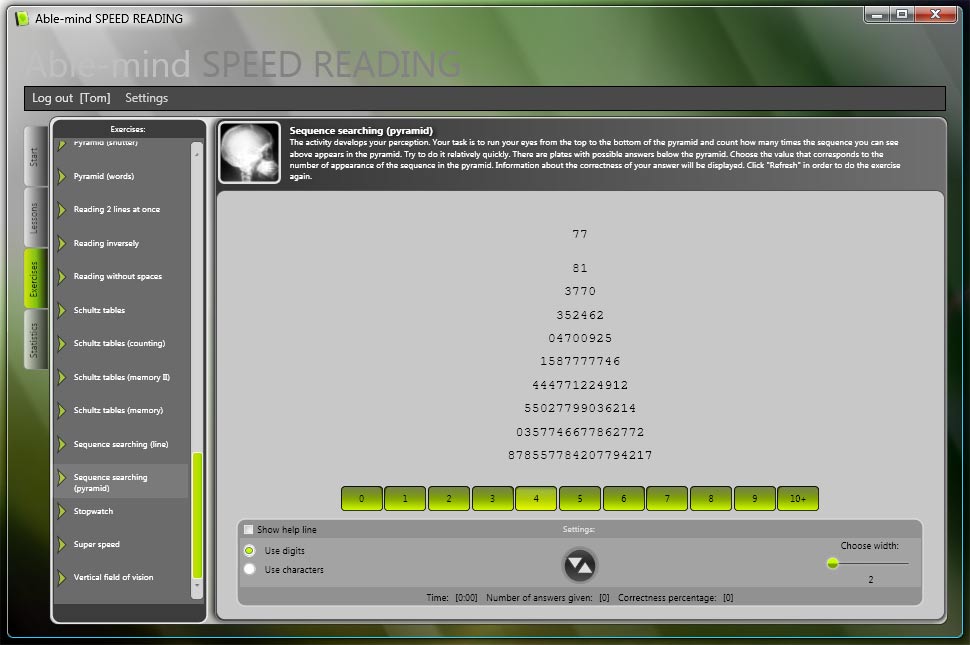Screen dimensions: 970x645
Task: Choose answer 5
Action: [x=580, y=498]
